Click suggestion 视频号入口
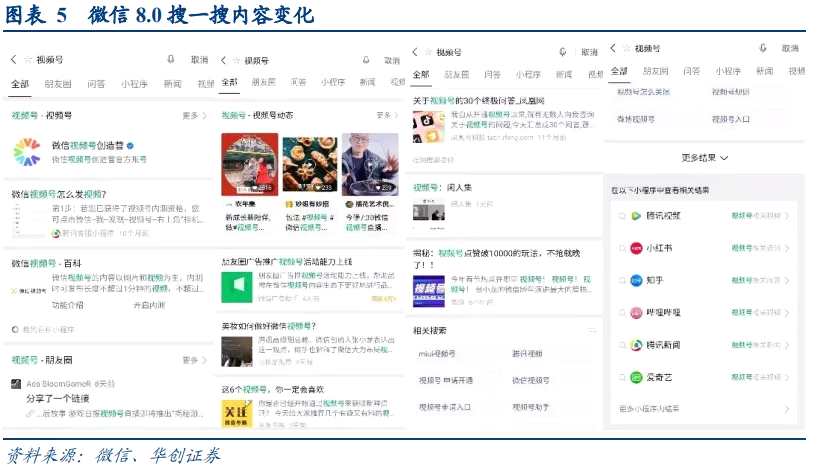The width and height of the screenshot is (817, 470). pos(731,119)
